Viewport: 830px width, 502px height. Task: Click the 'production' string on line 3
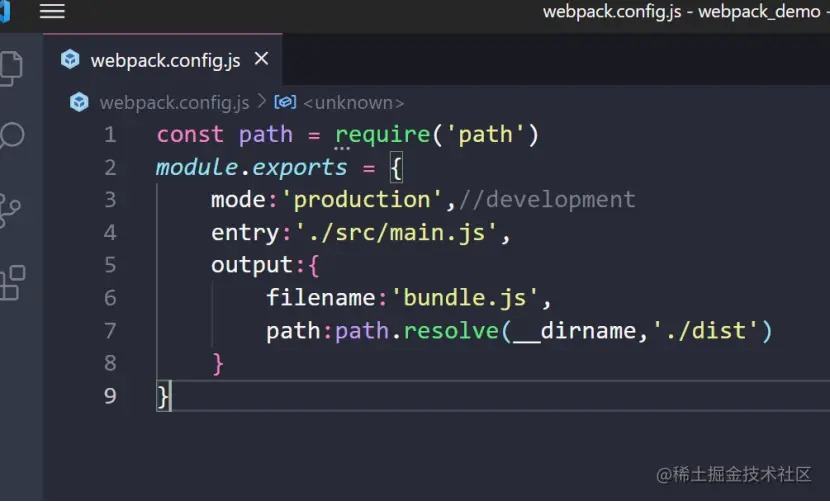point(362,200)
